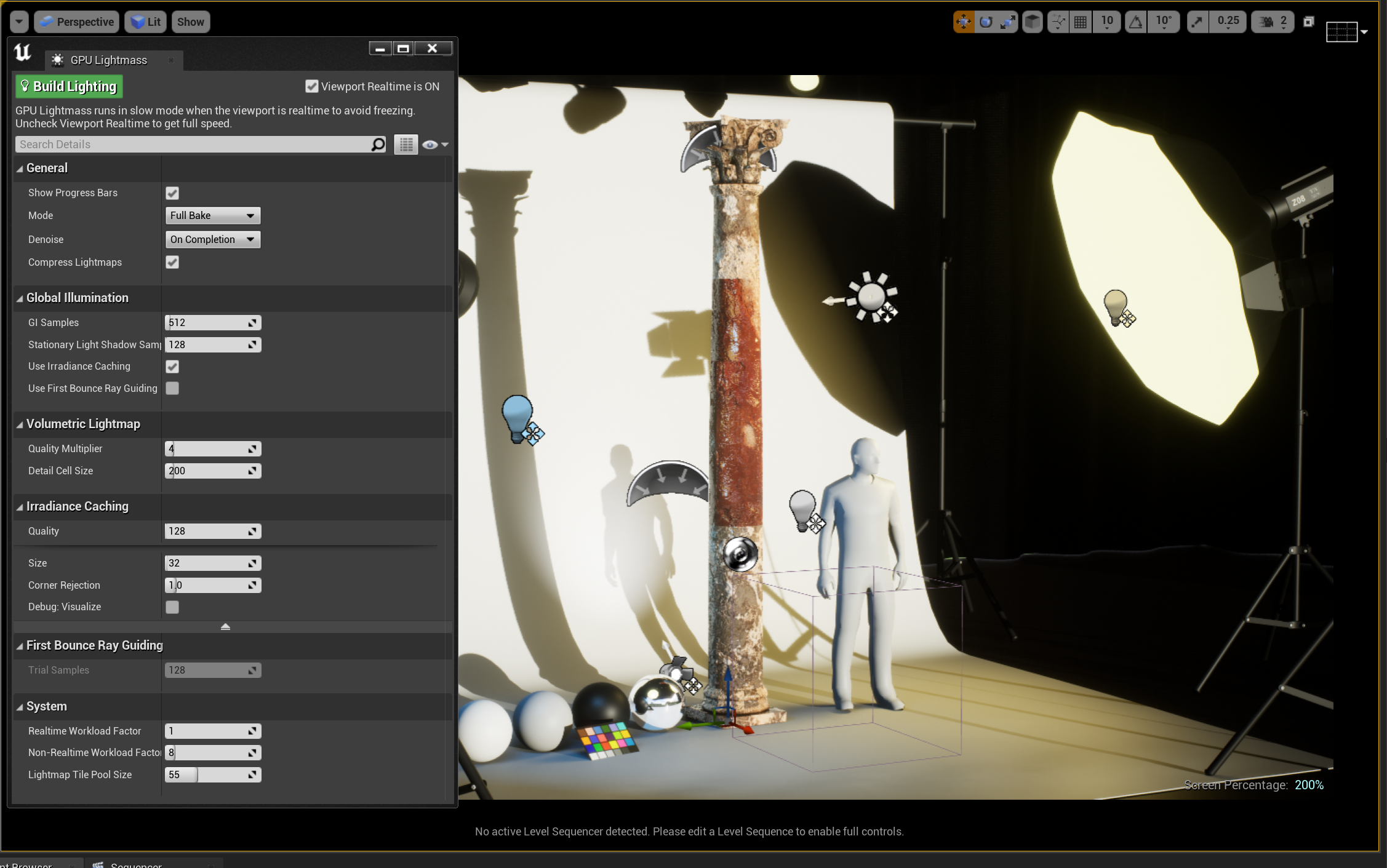Enable Use First Bounce Ray Guiding
The width and height of the screenshot is (1387, 868).
pos(172,388)
